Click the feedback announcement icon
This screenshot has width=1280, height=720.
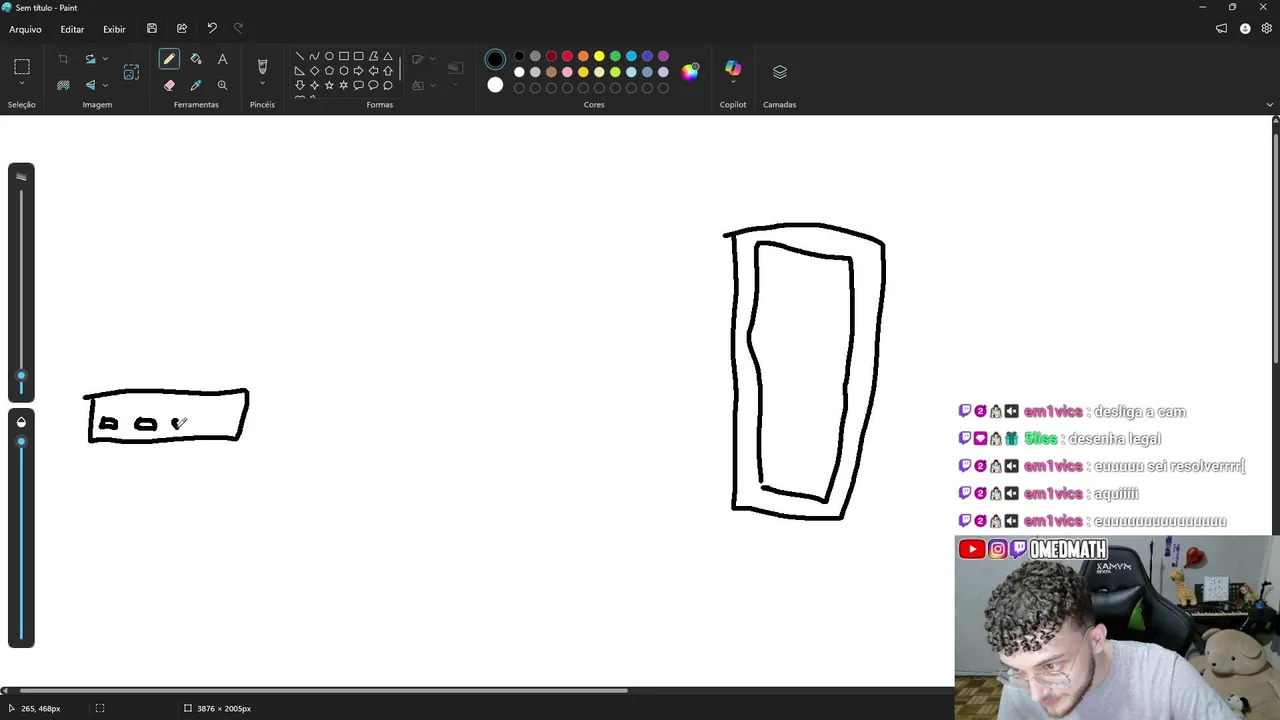pos(1221,29)
